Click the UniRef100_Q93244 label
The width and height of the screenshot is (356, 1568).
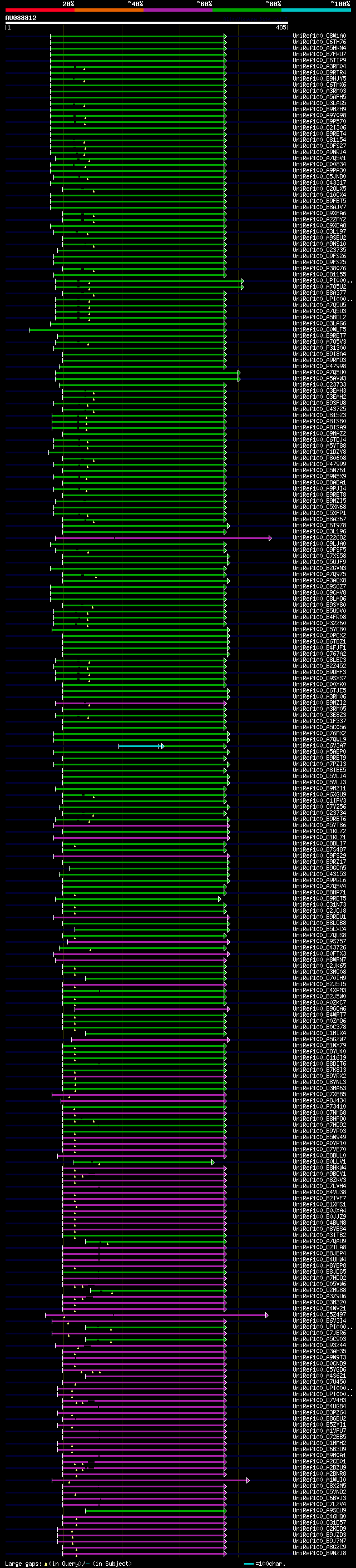click(x=319, y=1346)
